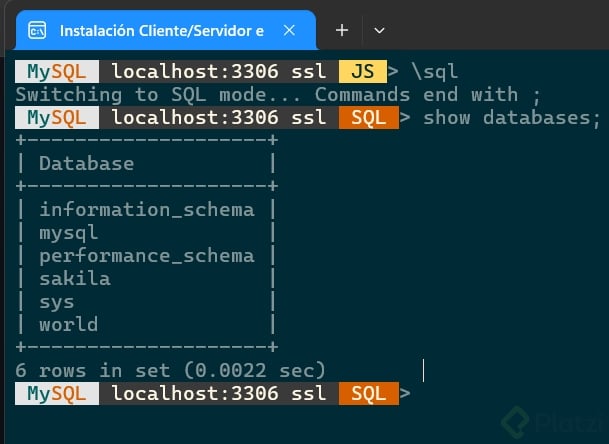Click the MySQL label on the last prompt

pyautogui.click(x=57, y=394)
